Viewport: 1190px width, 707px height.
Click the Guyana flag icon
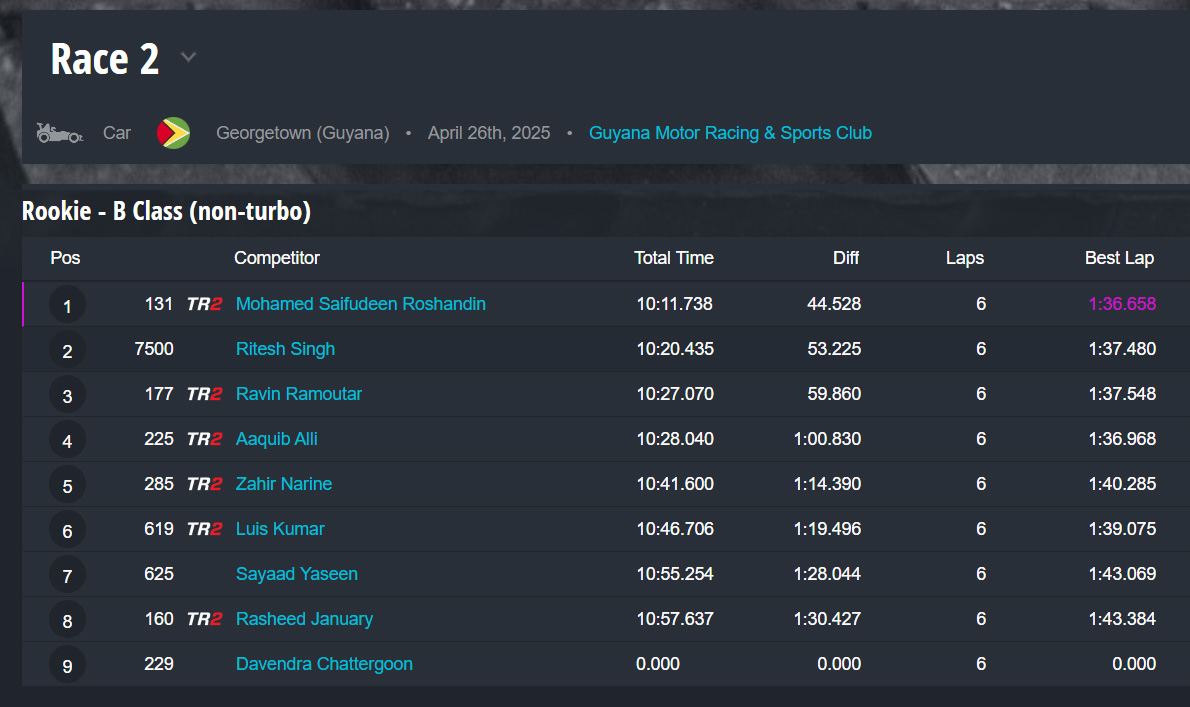coord(173,133)
